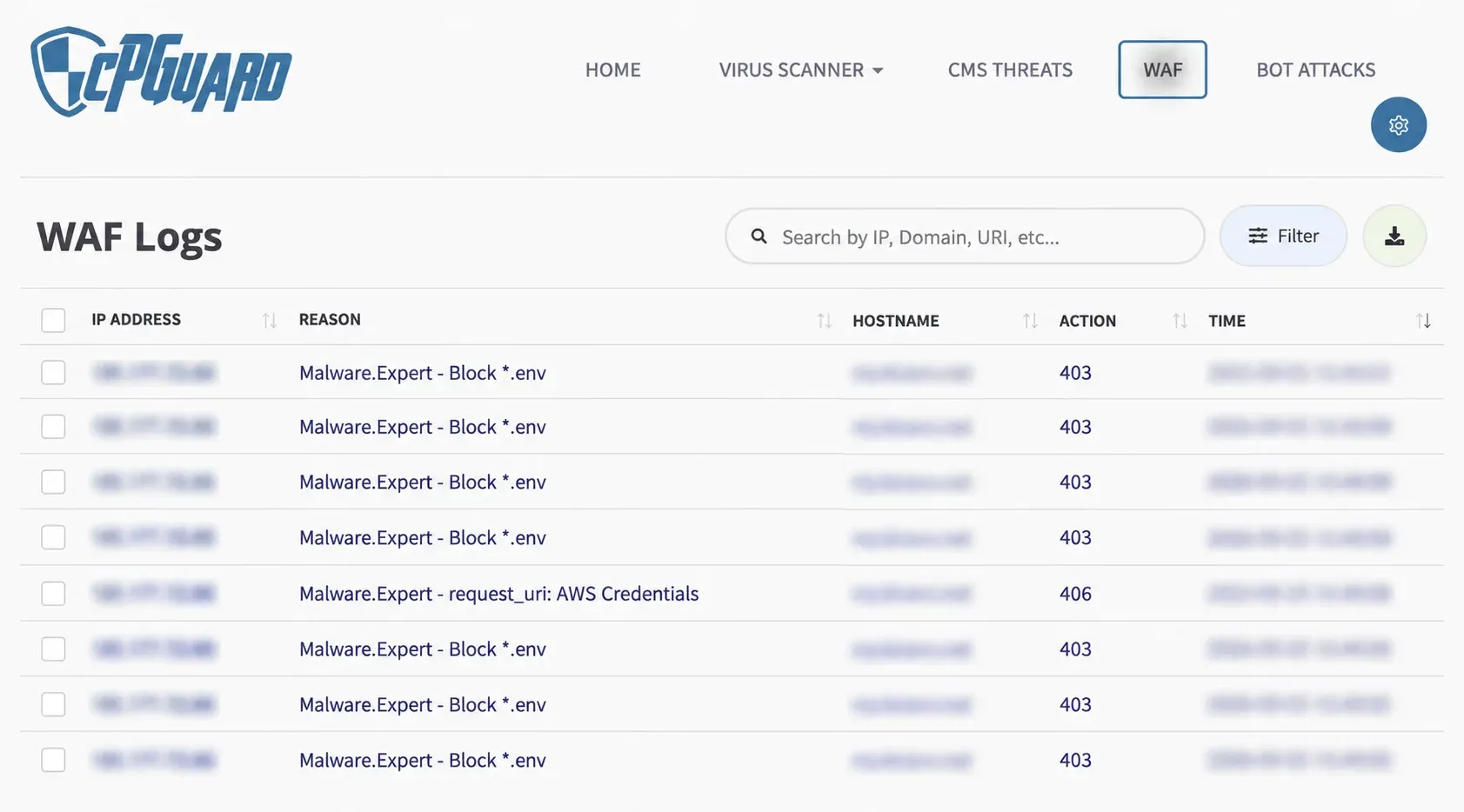Sort by Reason column arrows
The image size is (1464, 812).
824,321
